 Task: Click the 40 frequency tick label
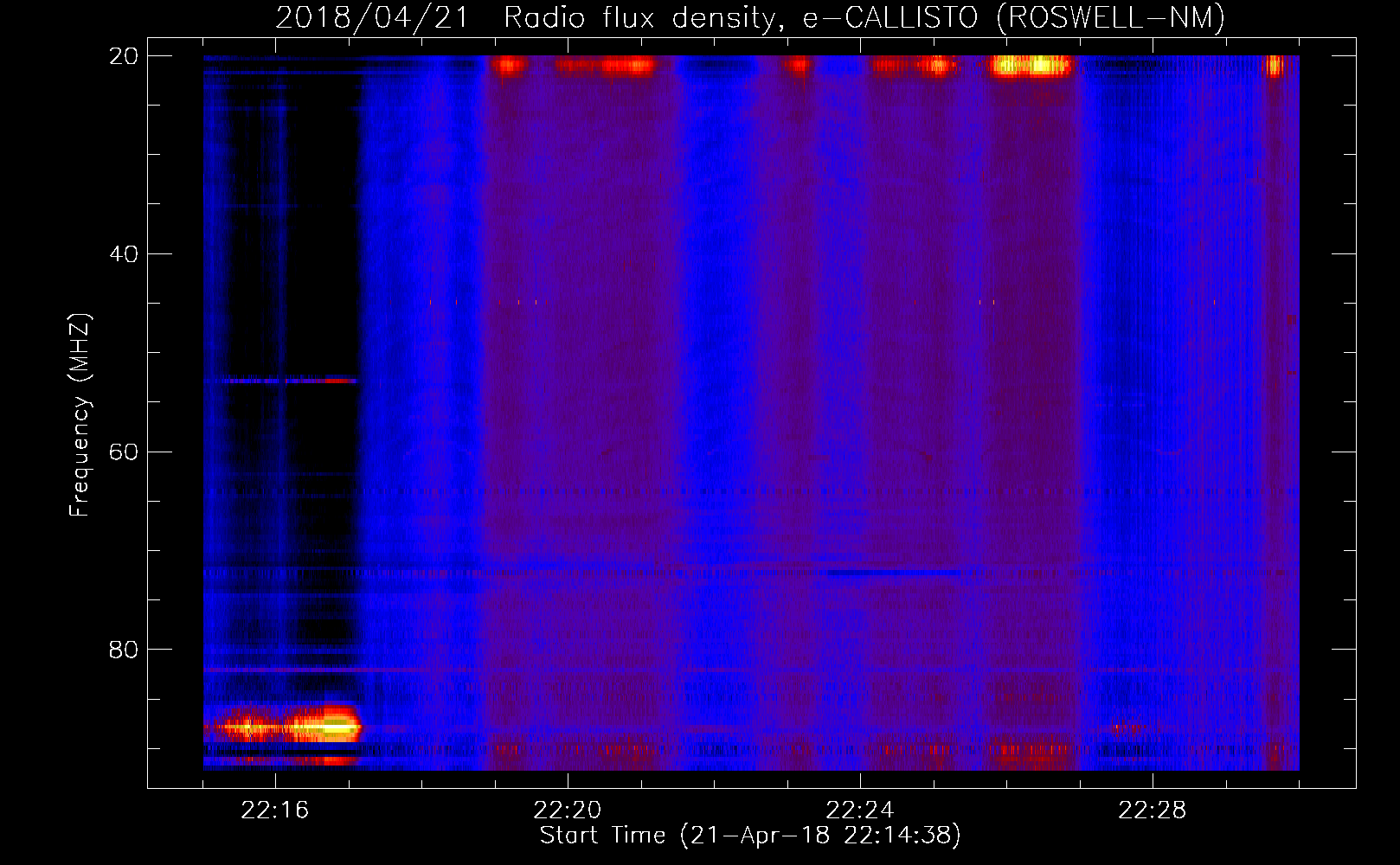124,254
